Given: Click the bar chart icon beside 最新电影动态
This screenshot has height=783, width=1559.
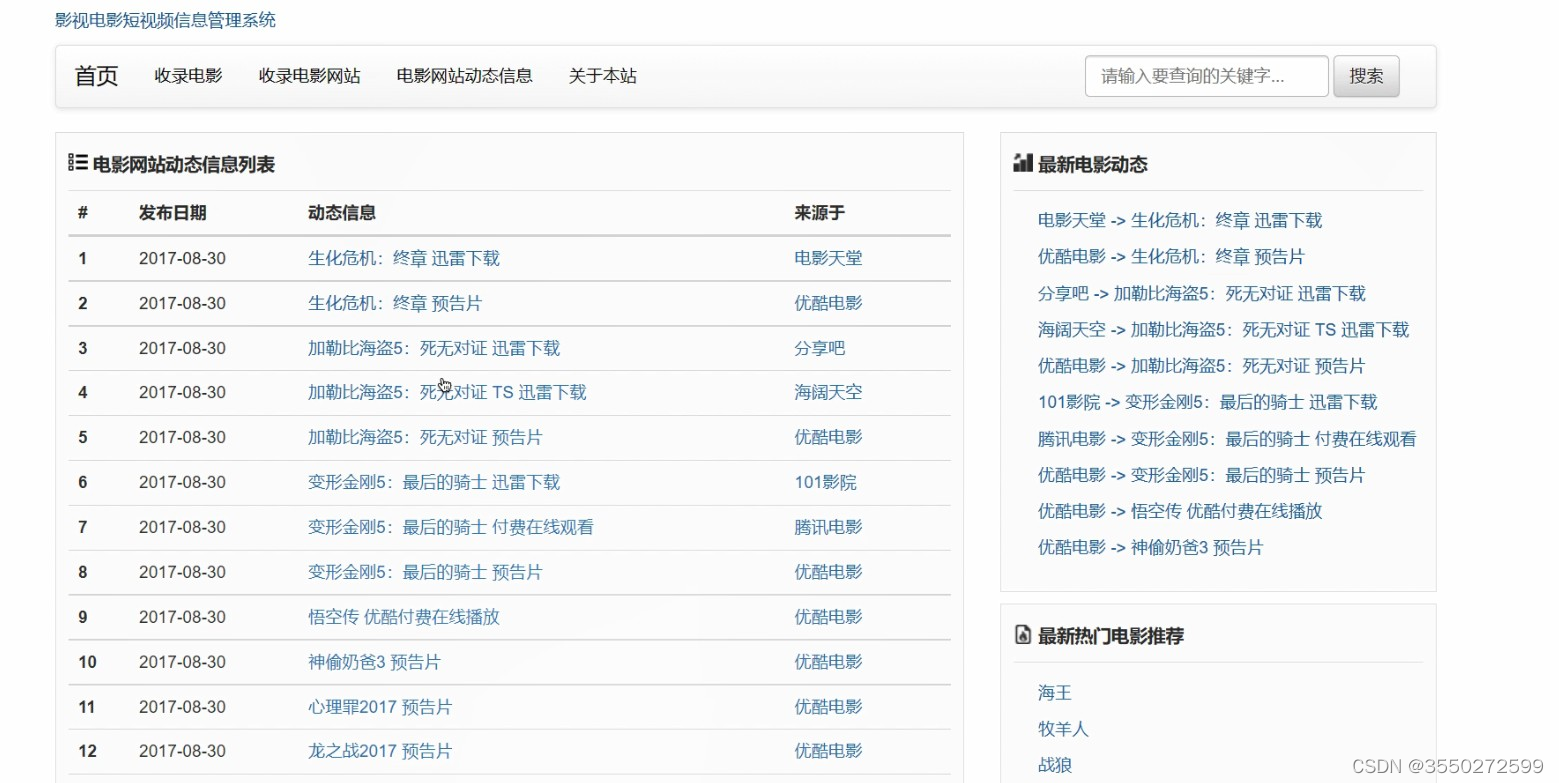Looking at the screenshot, I should pyautogui.click(x=1022, y=163).
